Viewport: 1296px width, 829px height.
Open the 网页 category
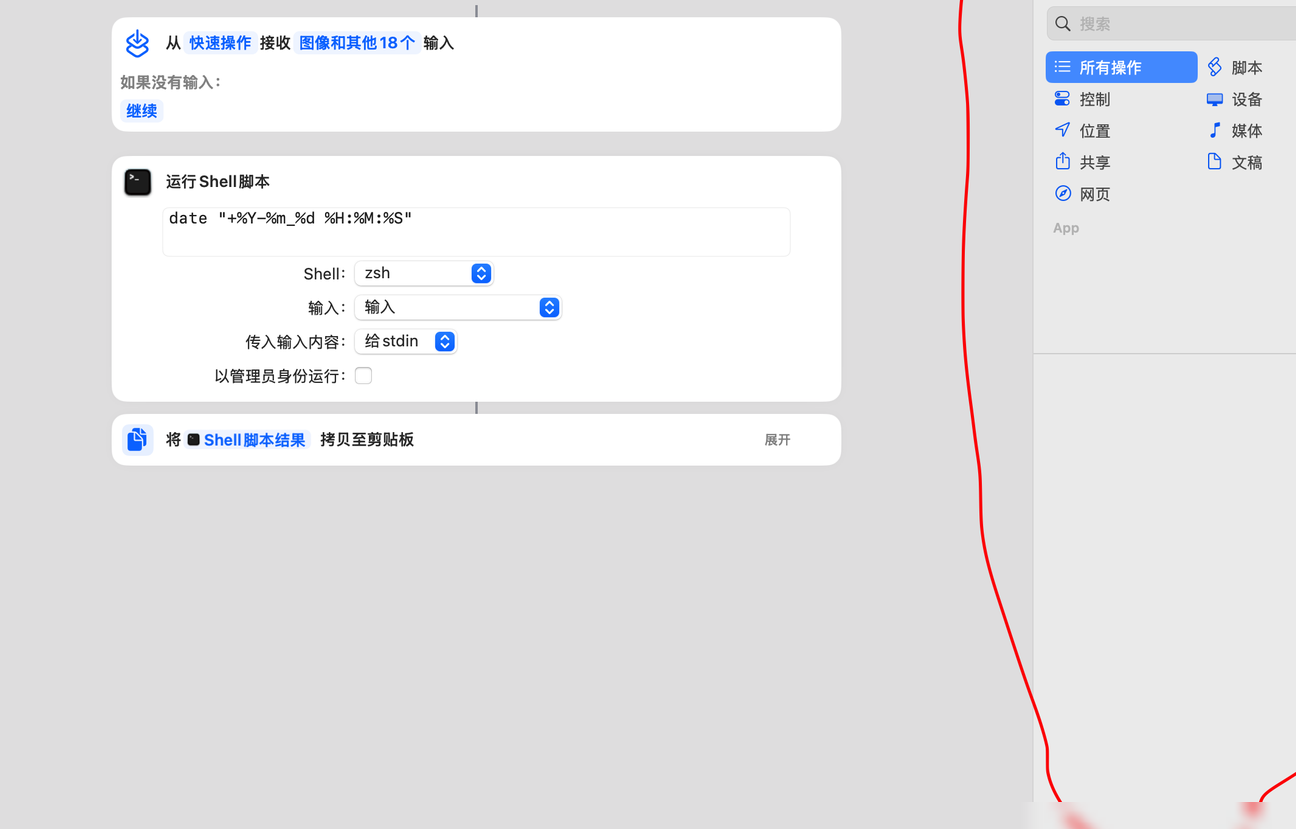point(1082,194)
